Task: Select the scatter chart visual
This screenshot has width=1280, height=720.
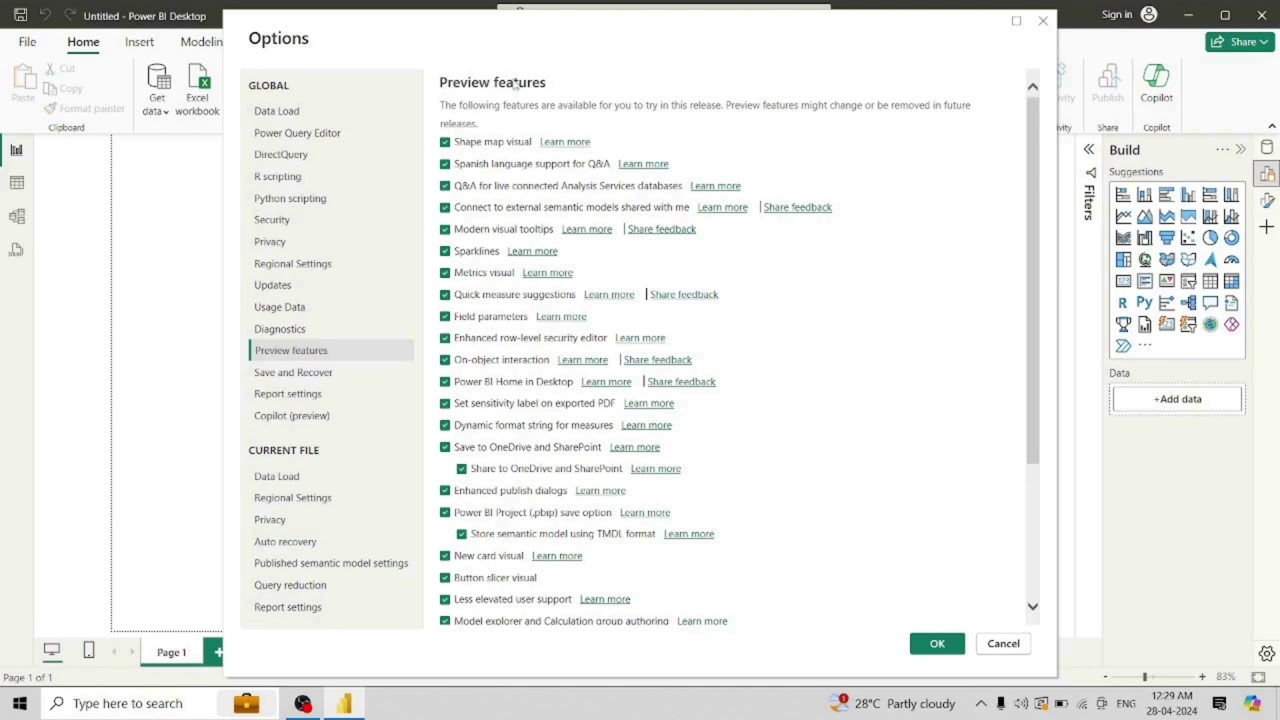Action: [1188, 238]
